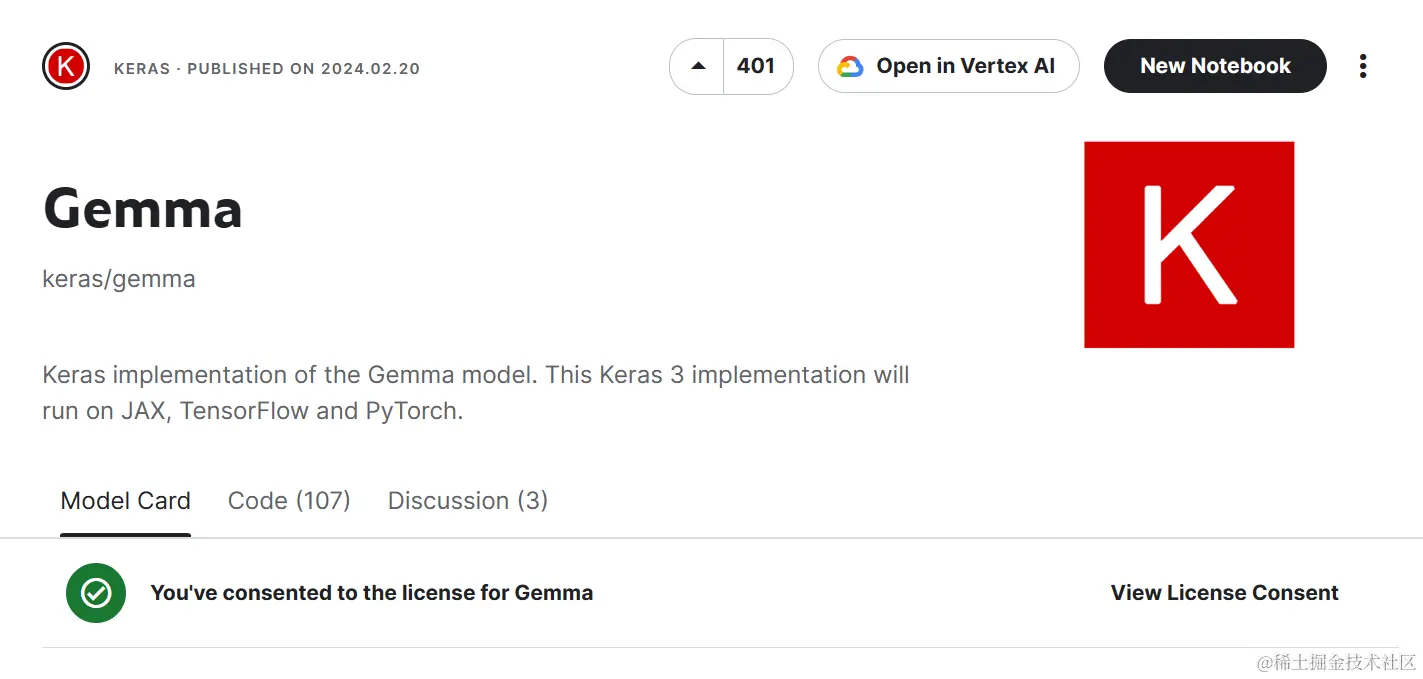Go to the Discussion (3) tab
This screenshot has height=679, width=1423.
(468, 501)
